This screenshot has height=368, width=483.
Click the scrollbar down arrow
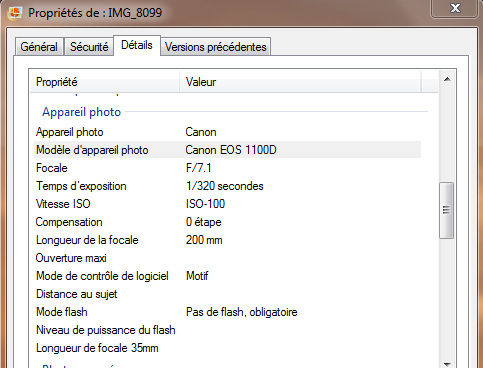(x=447, y=364)
